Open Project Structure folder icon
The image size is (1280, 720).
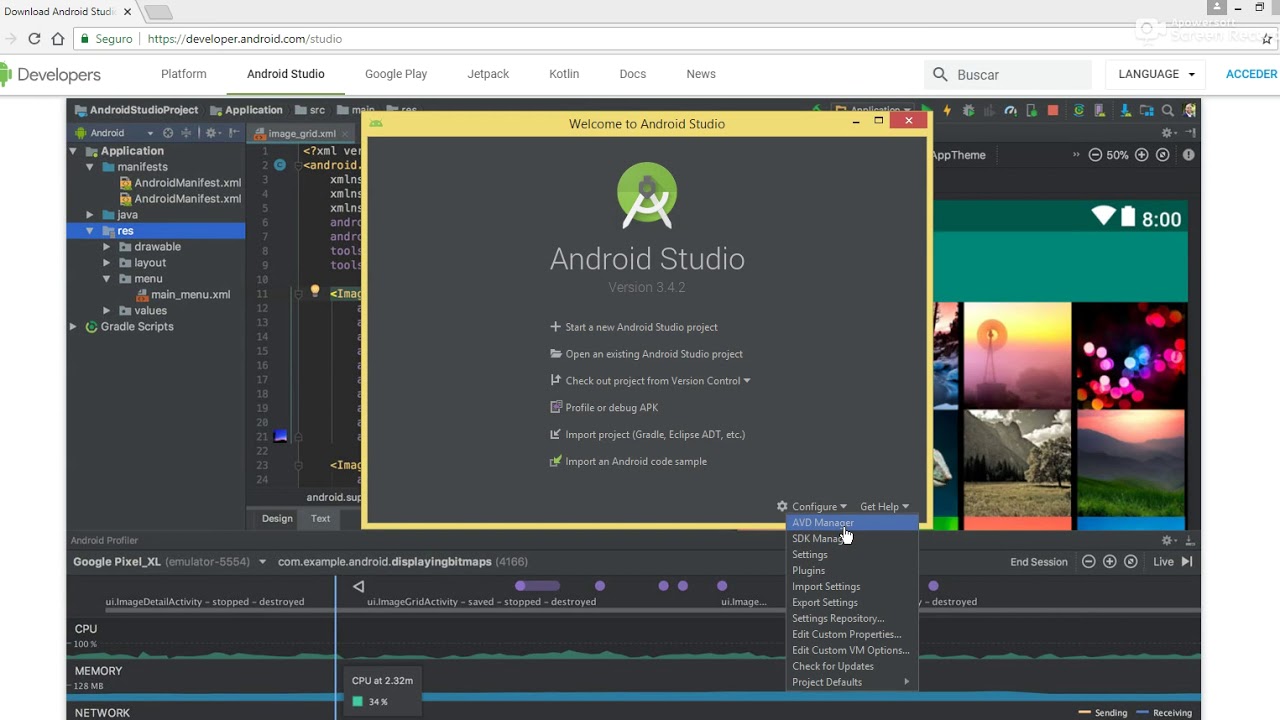point(1146,110)
